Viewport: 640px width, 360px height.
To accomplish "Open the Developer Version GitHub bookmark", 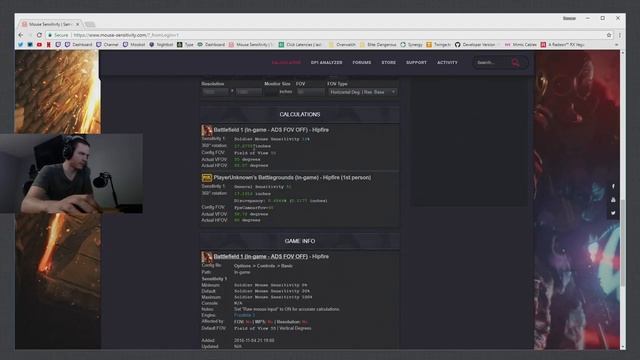I will [x=475, y=44].
